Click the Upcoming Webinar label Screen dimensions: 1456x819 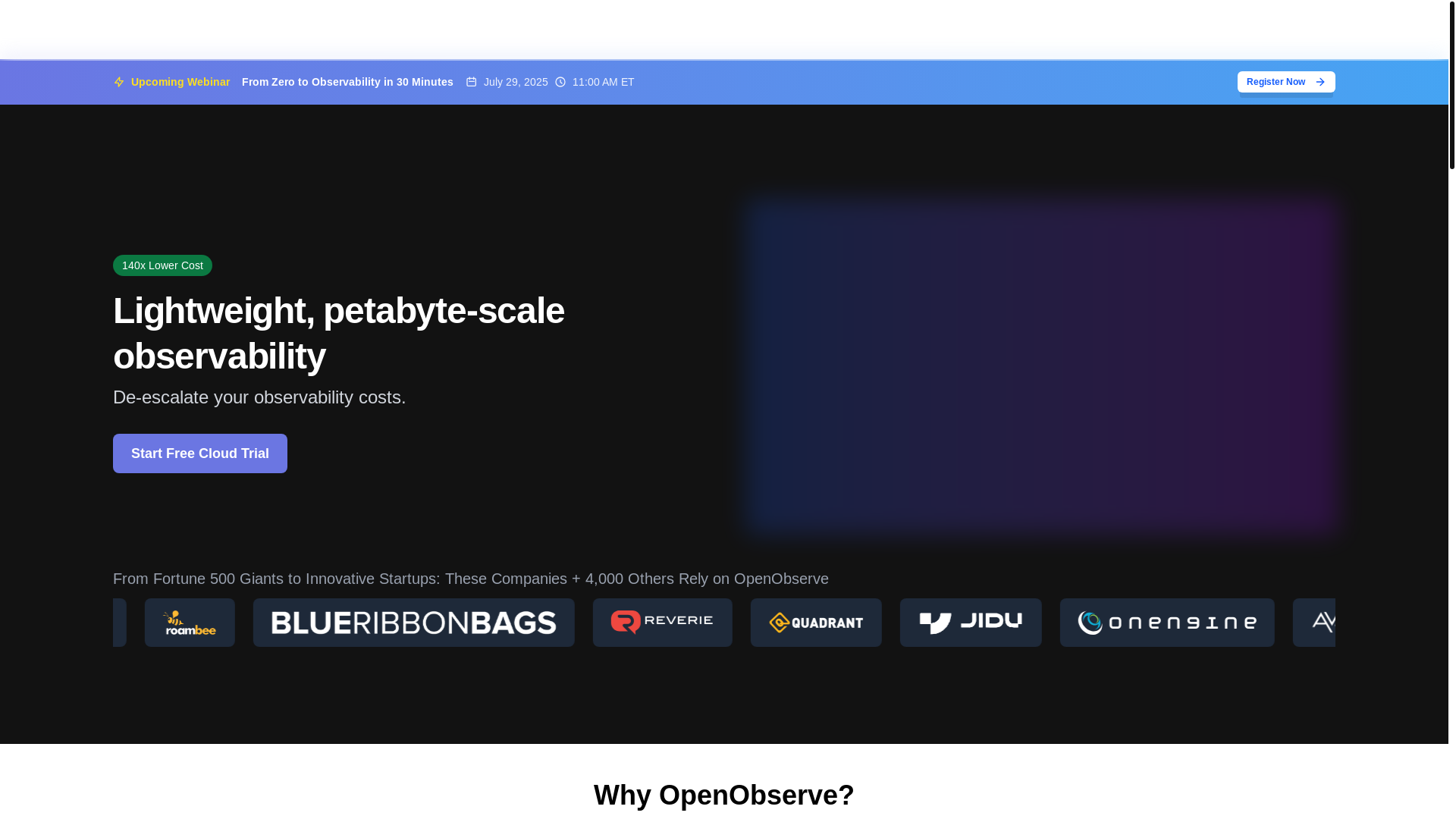180,82
